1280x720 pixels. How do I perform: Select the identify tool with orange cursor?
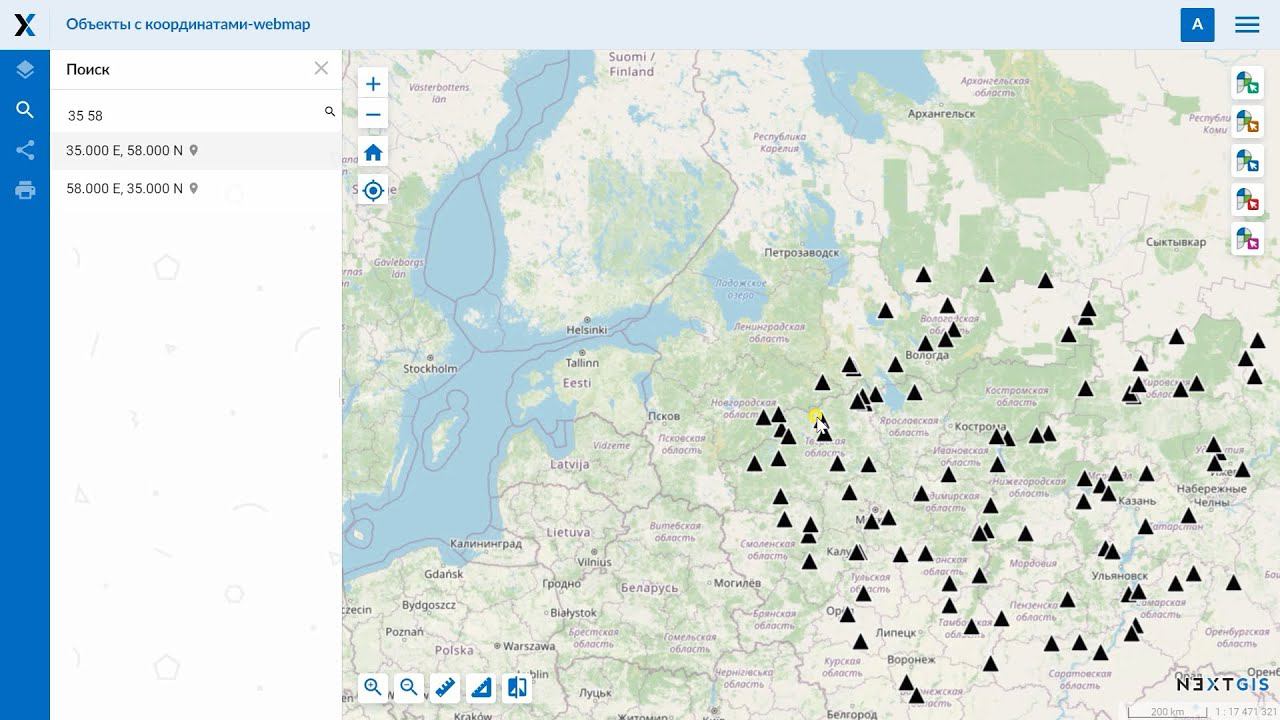click(1247, 121)
